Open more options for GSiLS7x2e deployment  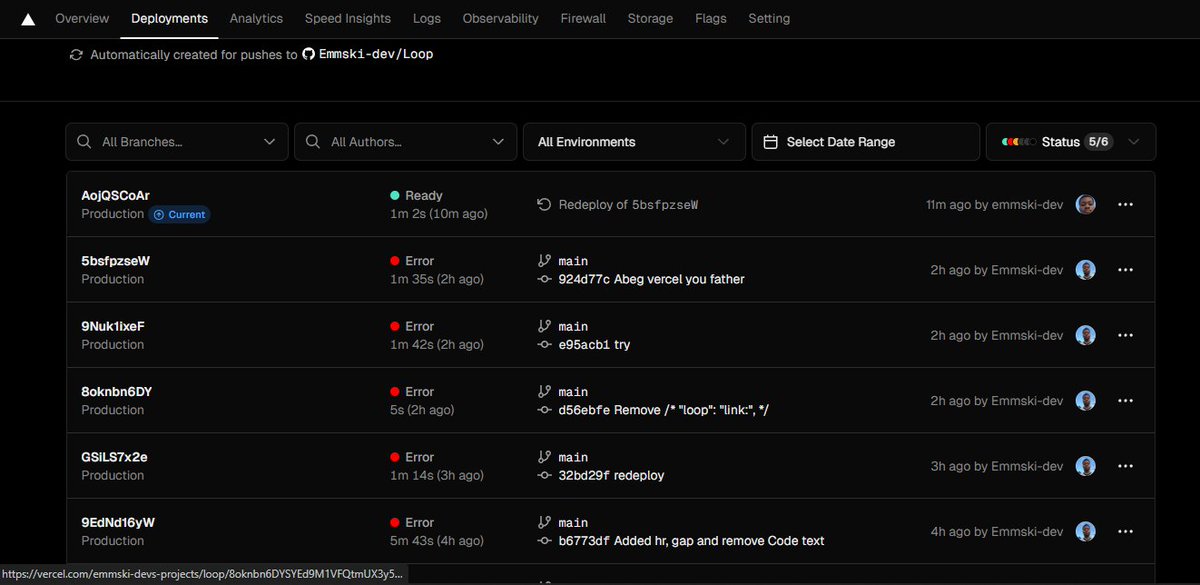point(1125,466)
